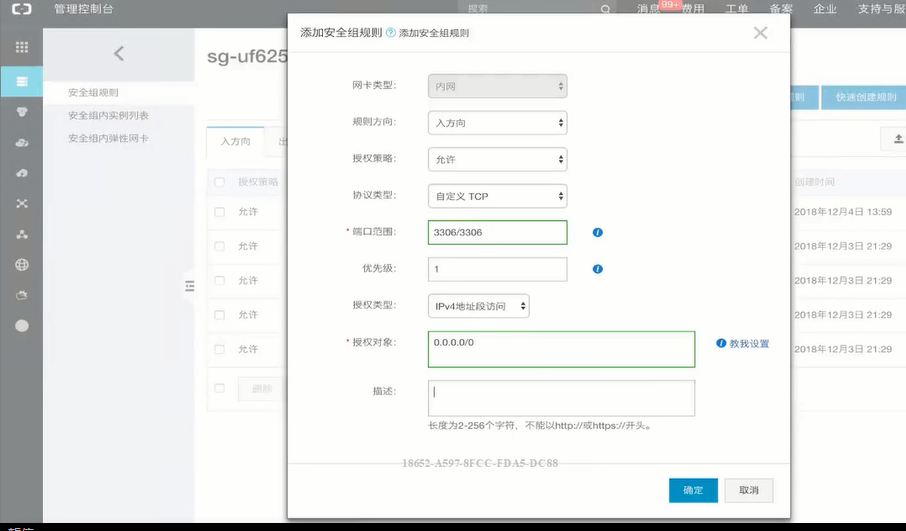Open help icon next to dialog title
The image size is (906, 531).
tap(391, 32)
